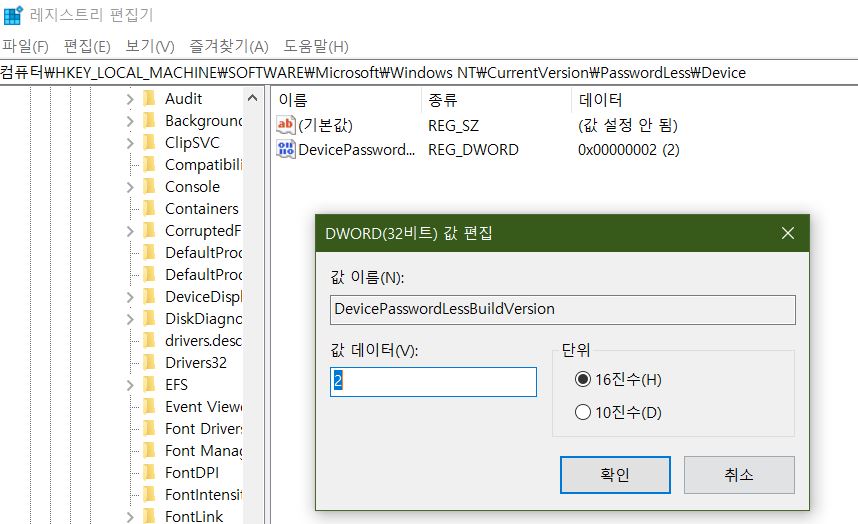Click the REG_DWORD type cell
Viewport: 858px width, 524px height.
(473, 149)
